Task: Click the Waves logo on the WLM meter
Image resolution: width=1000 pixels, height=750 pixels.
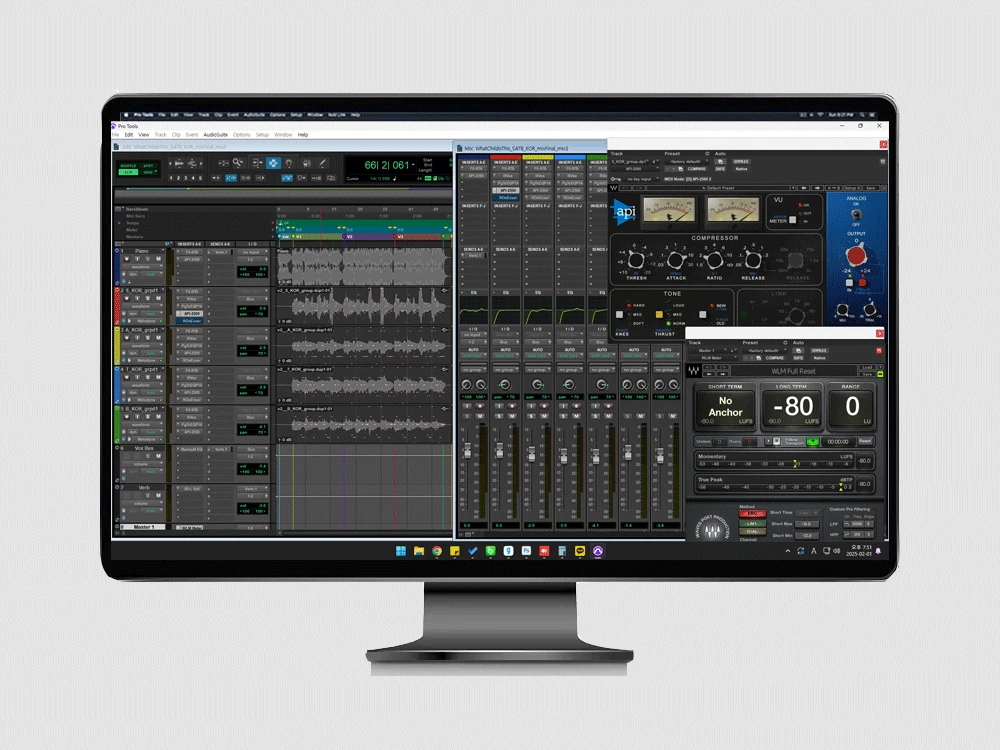Action: [x=694, y=370]
